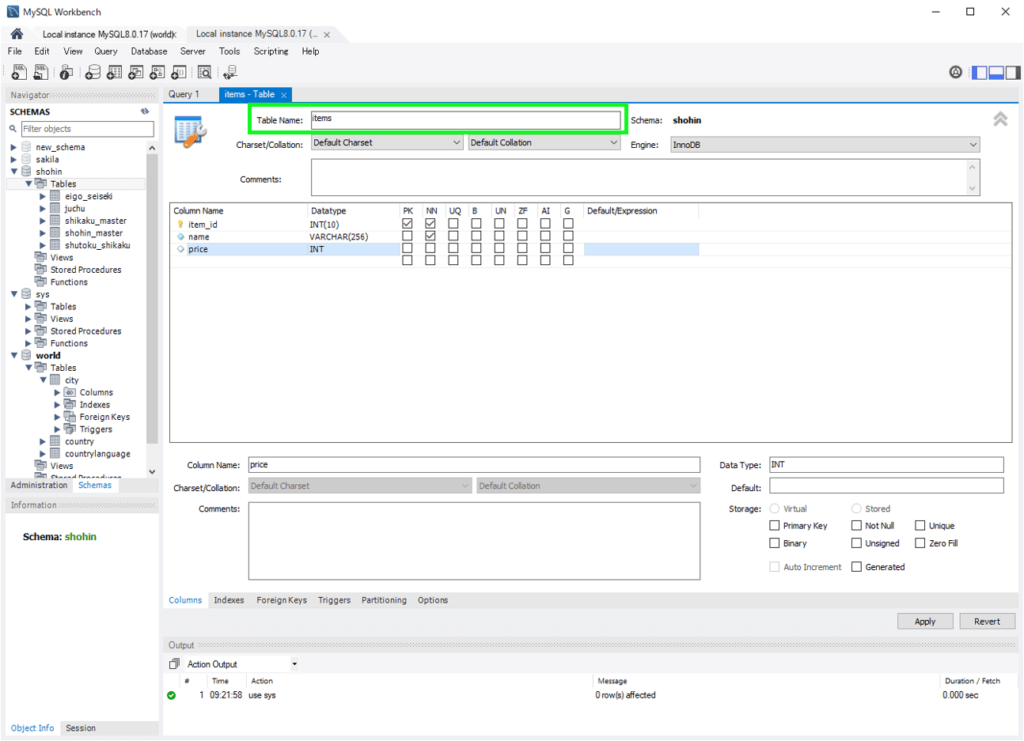This screenshot has height=741, width=1024.
Task: Open the Scripting menu
Action: [x=271, y=52]
